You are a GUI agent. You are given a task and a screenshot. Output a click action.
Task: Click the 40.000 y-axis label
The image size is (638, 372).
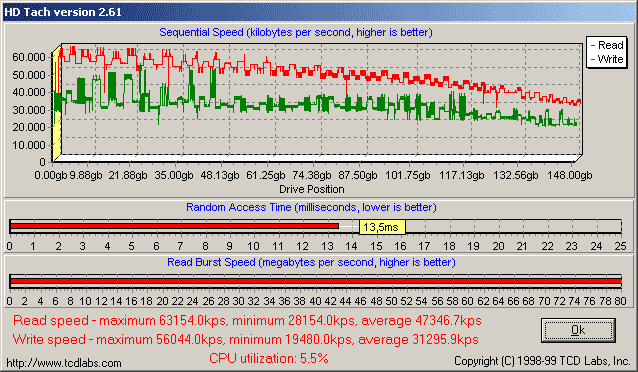28,92
